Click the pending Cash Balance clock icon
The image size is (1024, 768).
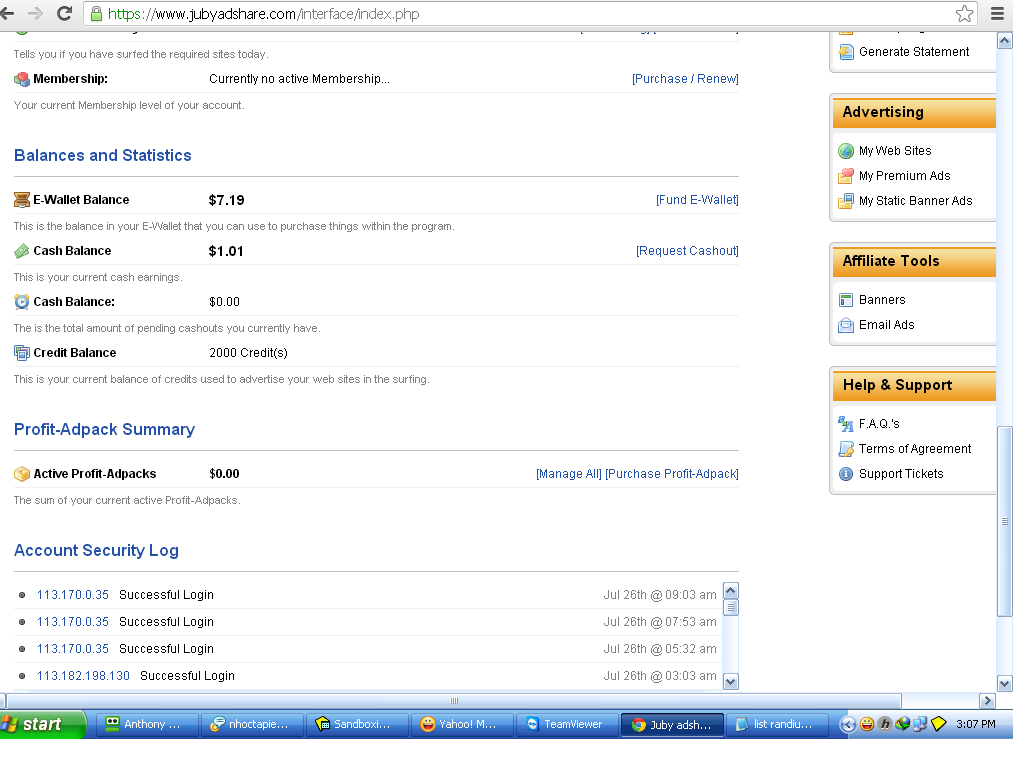click(x=22, y=302)
